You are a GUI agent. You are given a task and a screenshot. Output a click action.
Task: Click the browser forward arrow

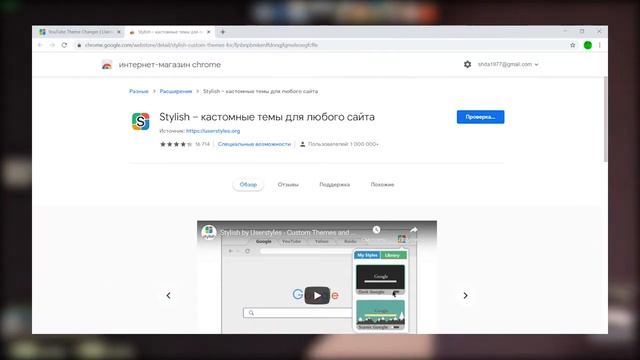52,45
